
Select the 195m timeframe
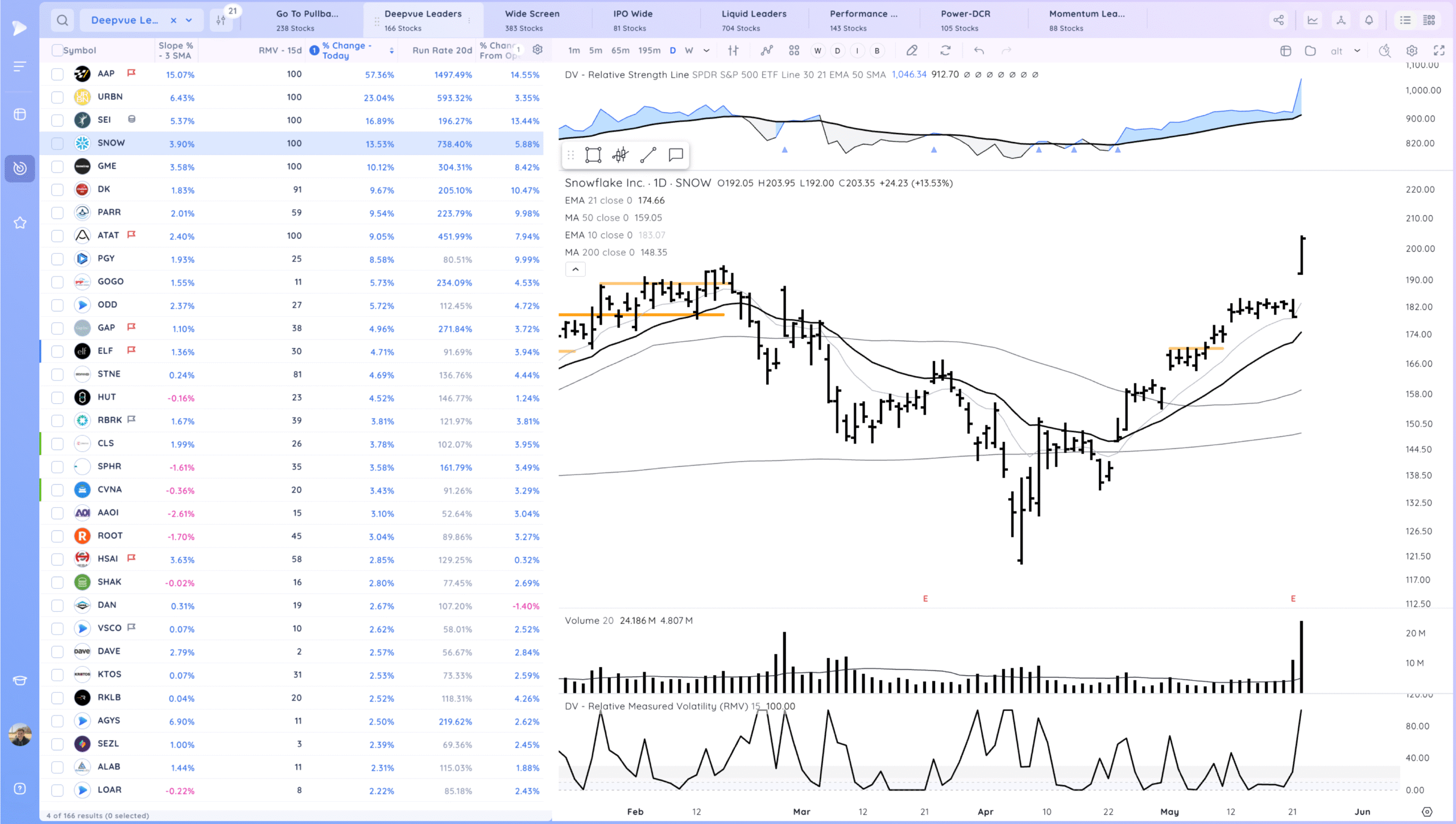click(650, 51)
